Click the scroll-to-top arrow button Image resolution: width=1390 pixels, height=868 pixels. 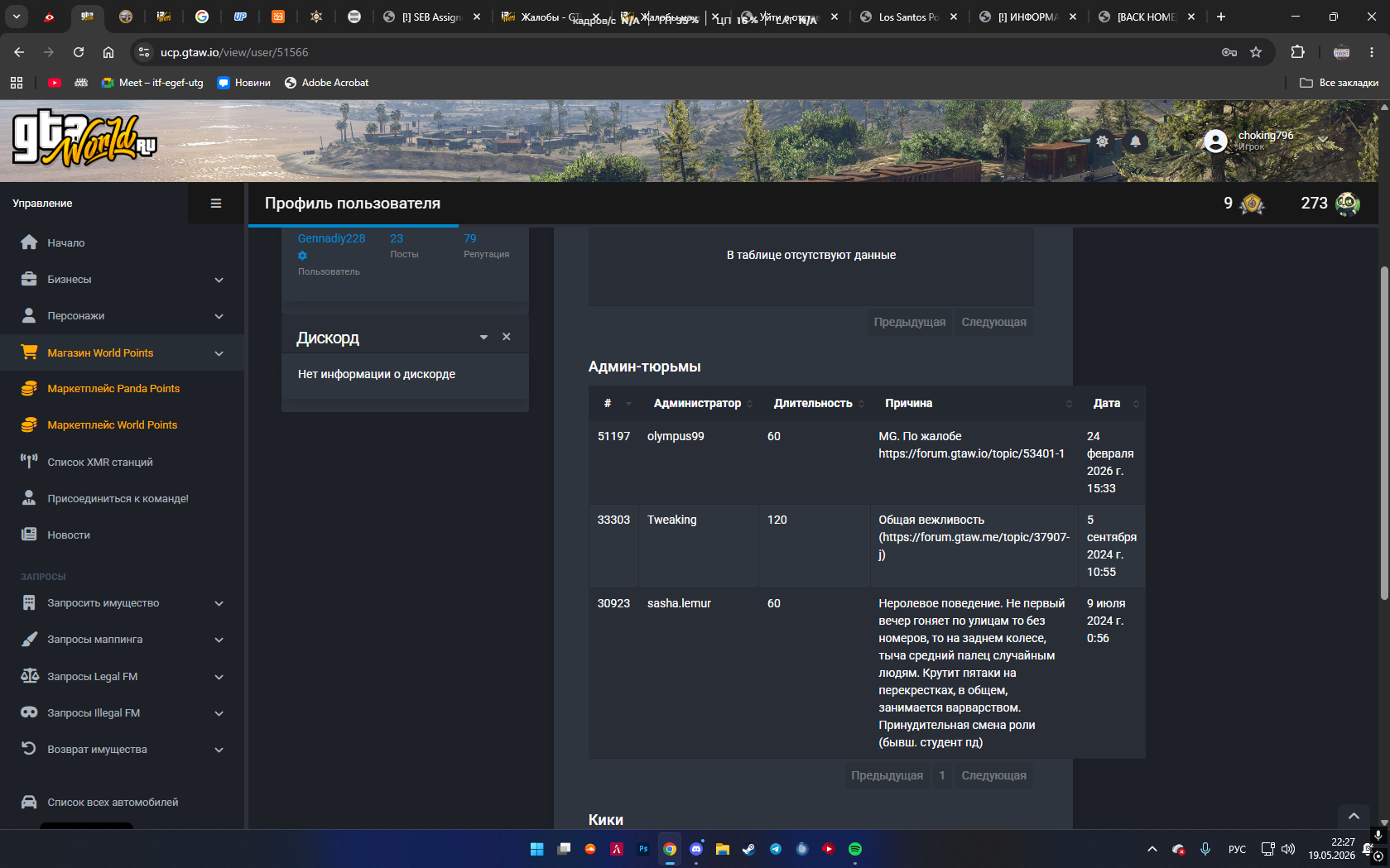tap(1354, 817)
